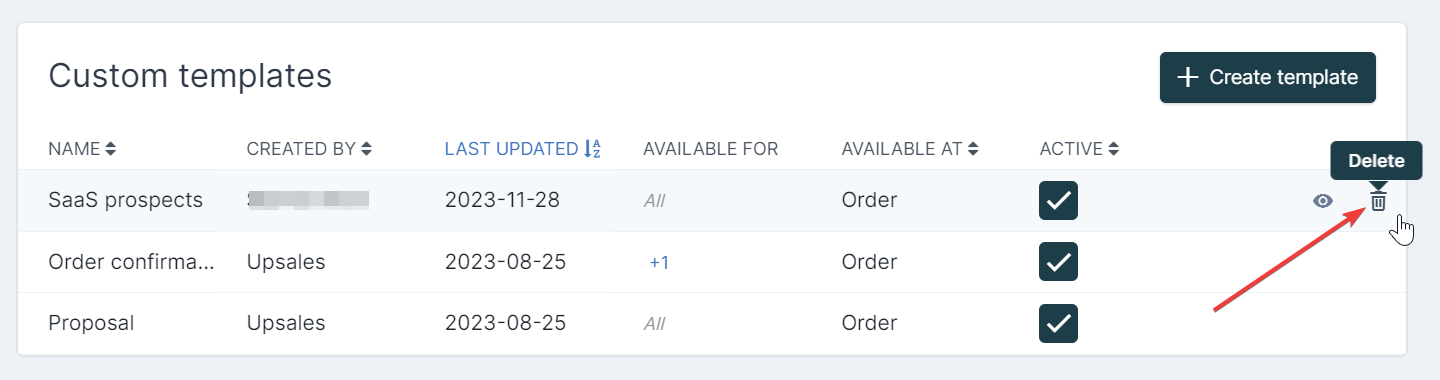Screen dimensions: 1440x380
Task: Expand the +1 available-for roles indicator
Action: (x=659, y=262)
